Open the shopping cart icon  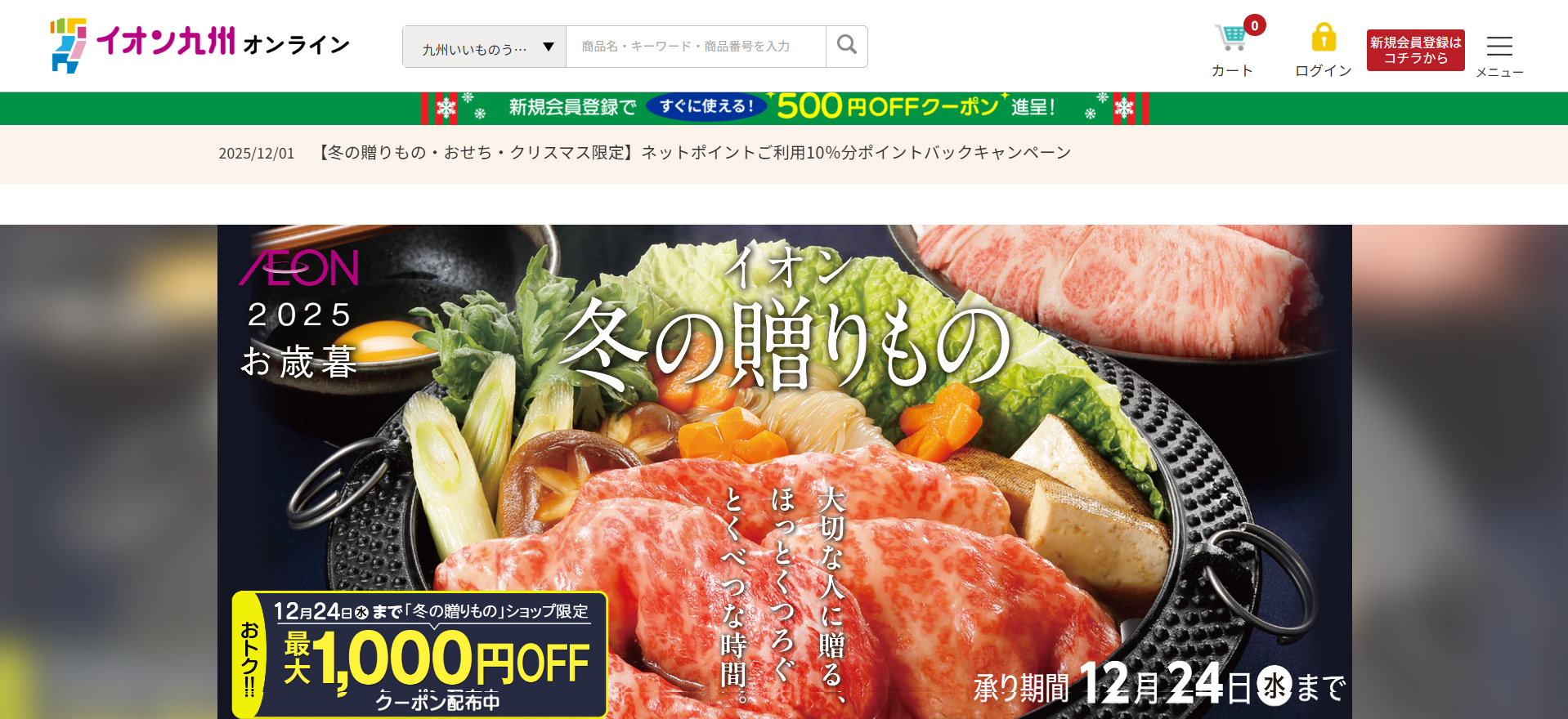pos(1230,38)
